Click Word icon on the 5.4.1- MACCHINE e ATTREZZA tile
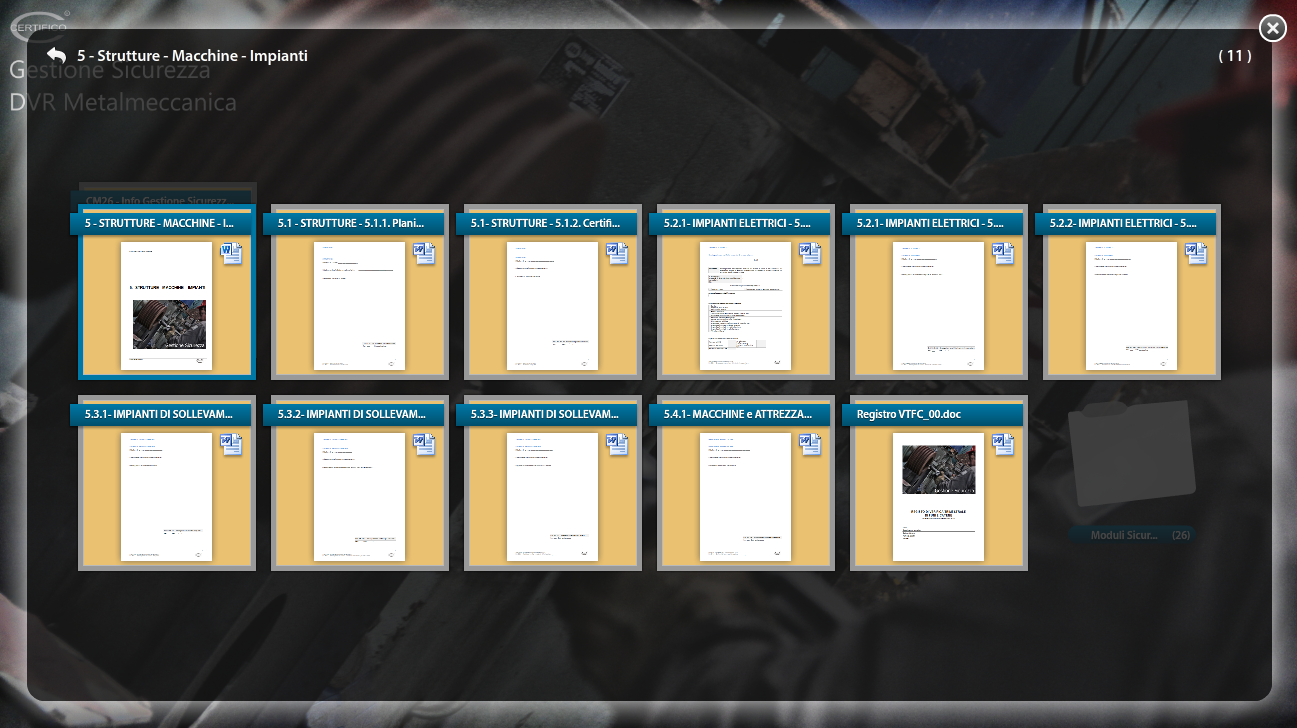The height and width of the screenshot is (728, 1297). [x=810, y=444]
